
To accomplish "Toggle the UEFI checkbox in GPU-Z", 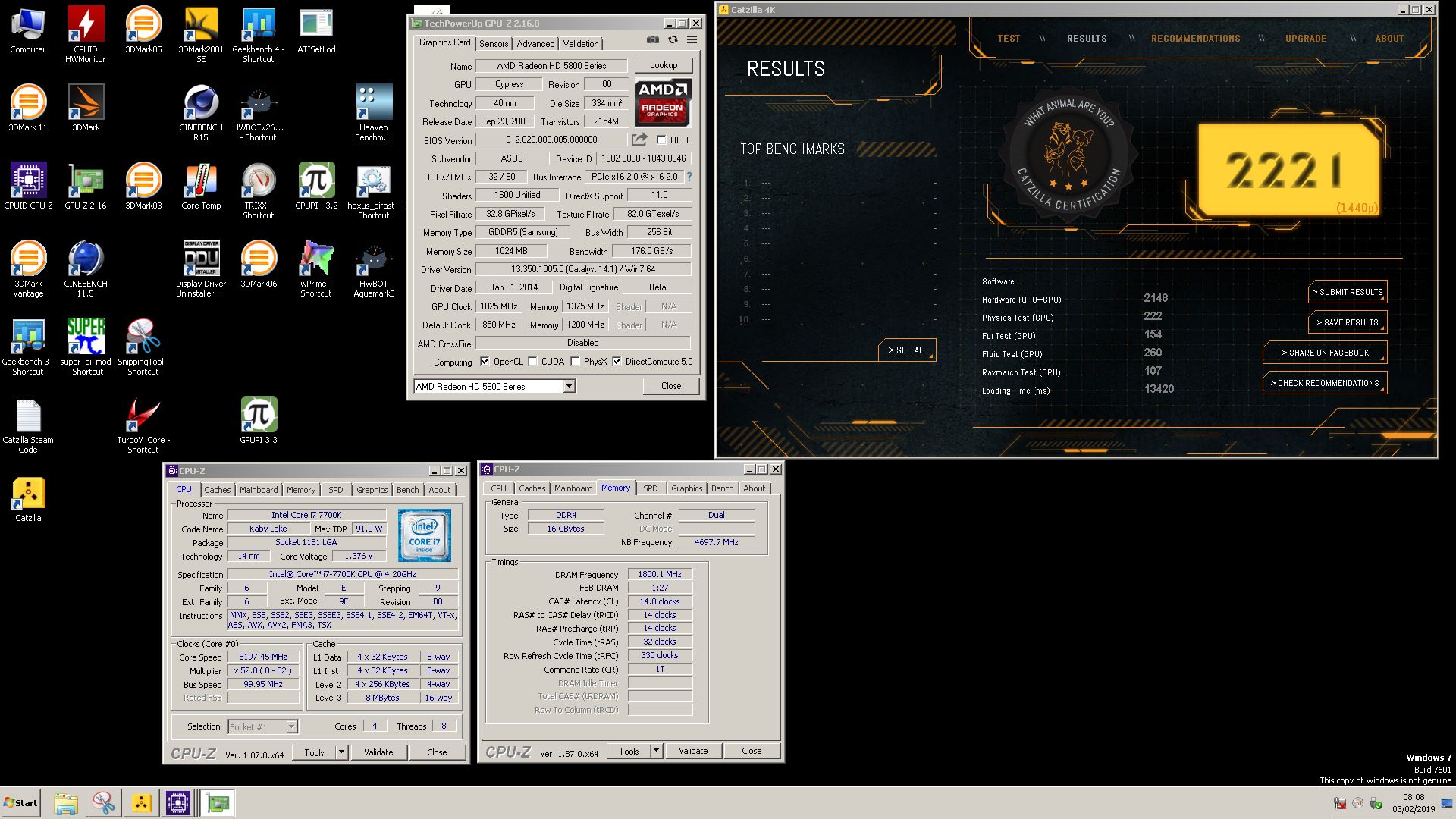I will tap(661, 140).
